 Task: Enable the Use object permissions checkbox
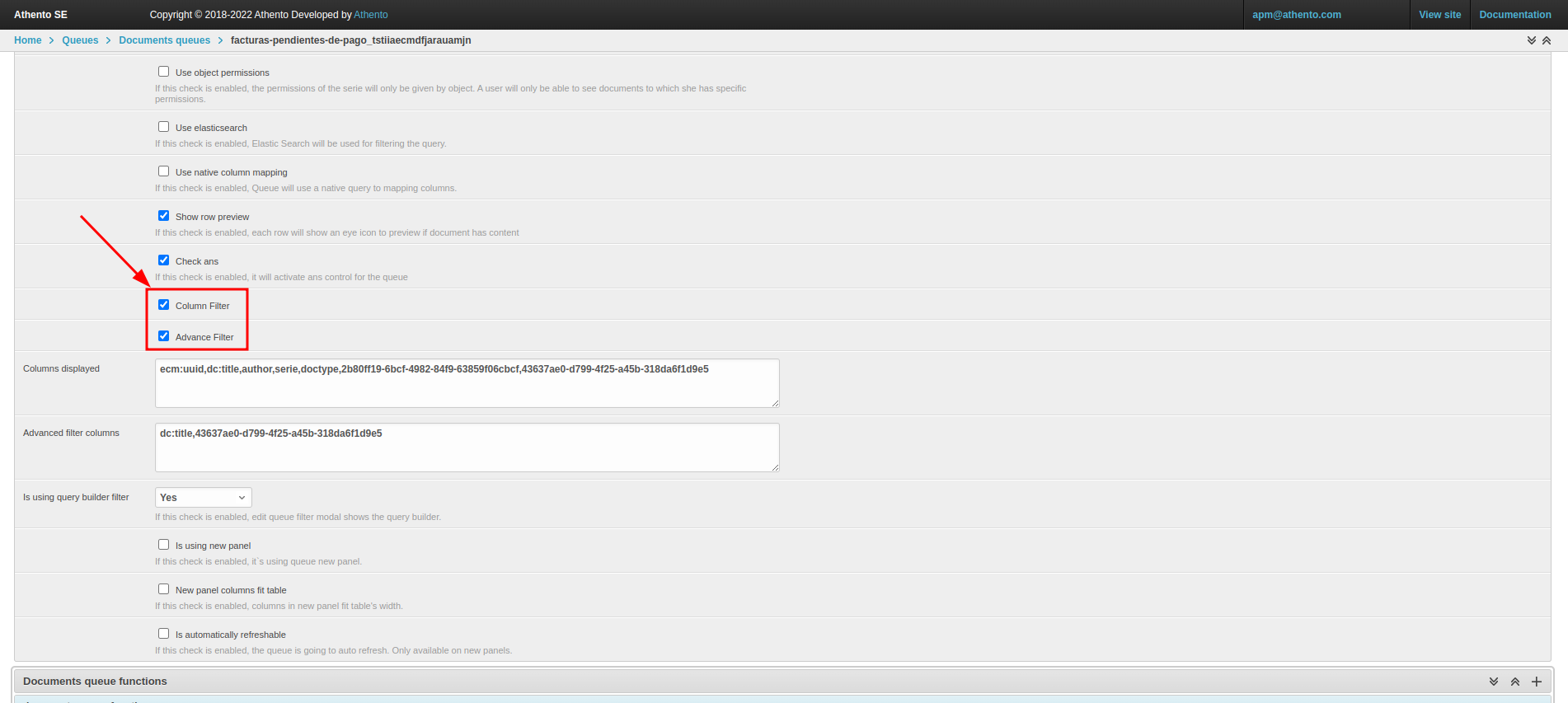163,72
